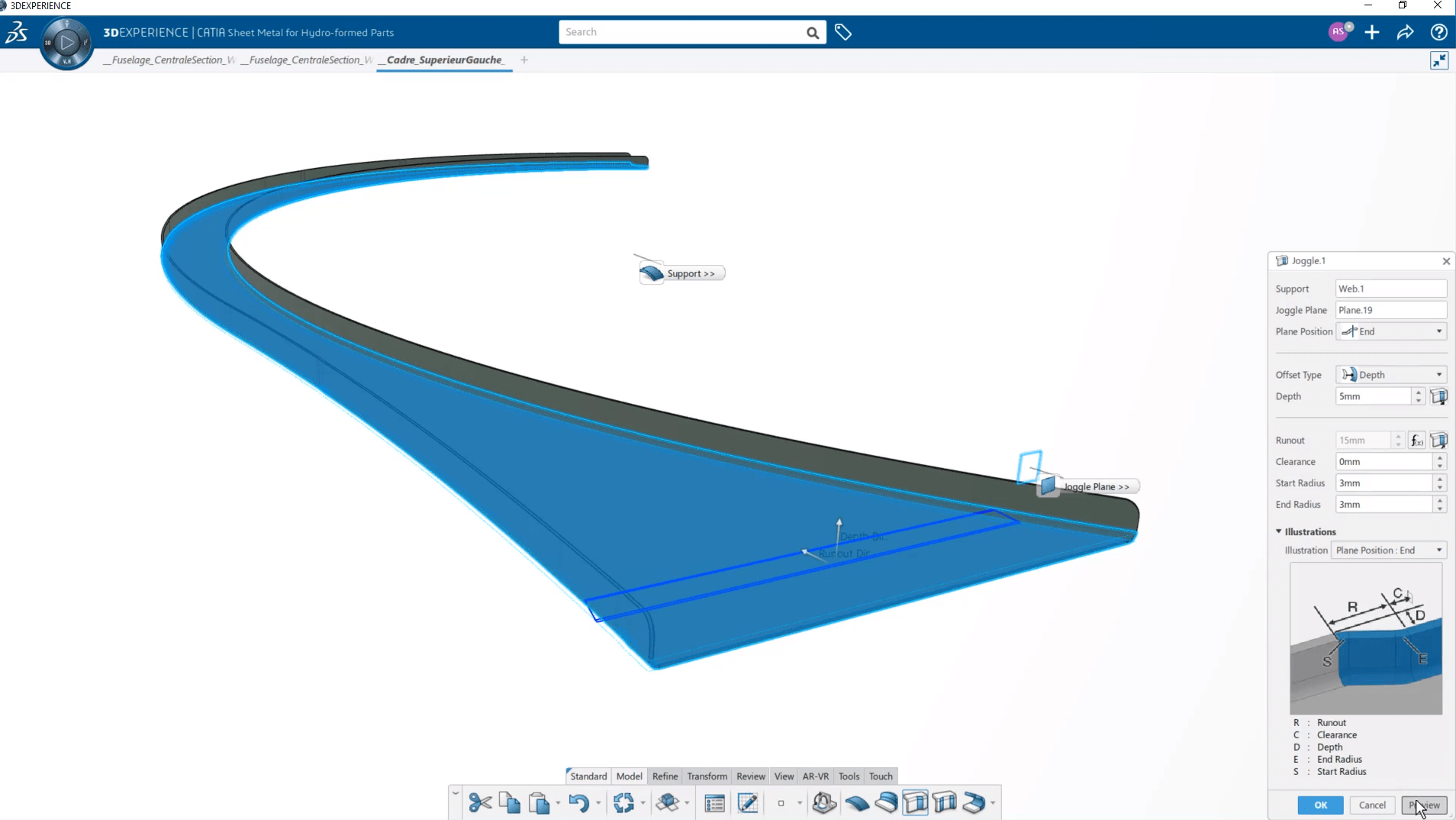Open the Help question mark icon
1456x820 pixels.
pos(1438,32)
